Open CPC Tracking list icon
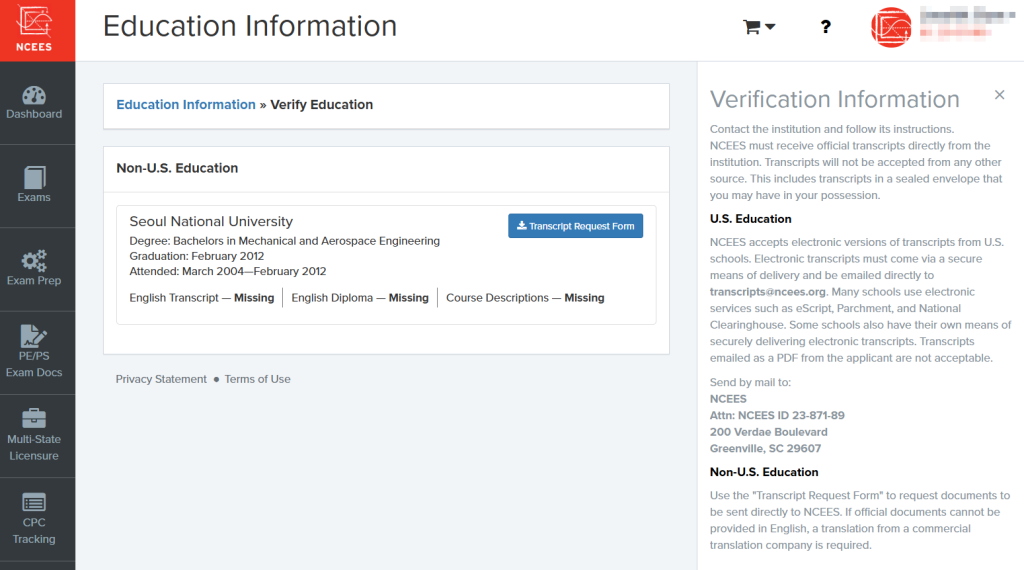The image size is (1024, 570). (x=34, y=502)
